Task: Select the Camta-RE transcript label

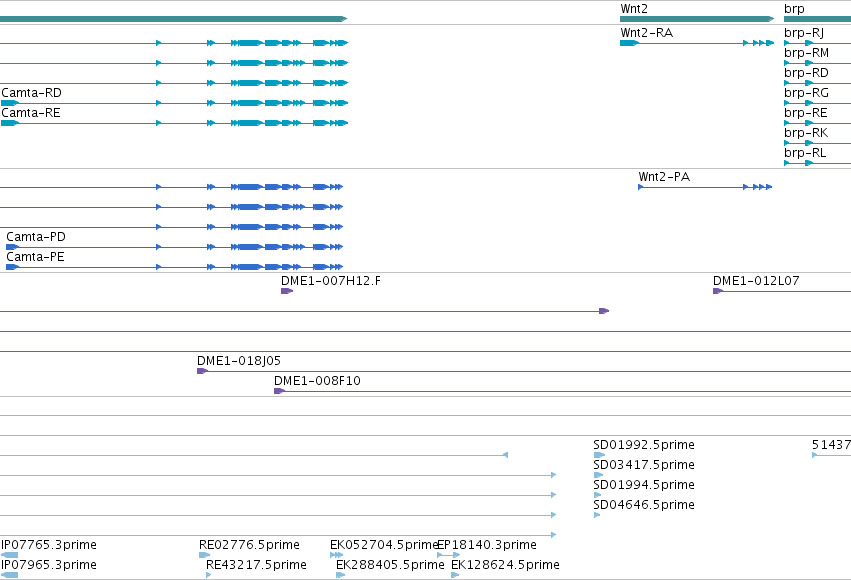Action: [x=31, y=113]
